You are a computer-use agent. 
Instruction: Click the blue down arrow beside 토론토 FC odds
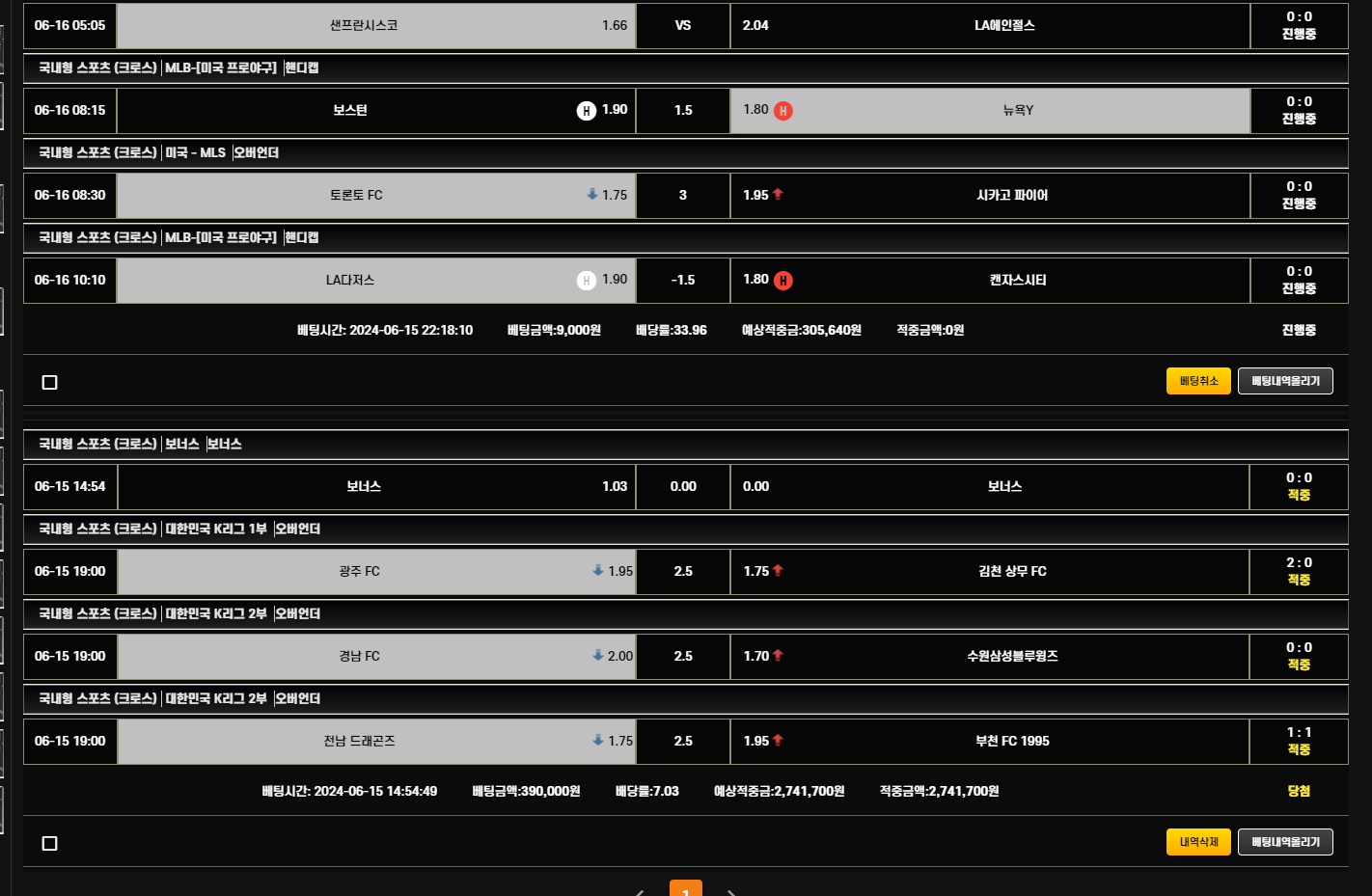pos(592,195)
